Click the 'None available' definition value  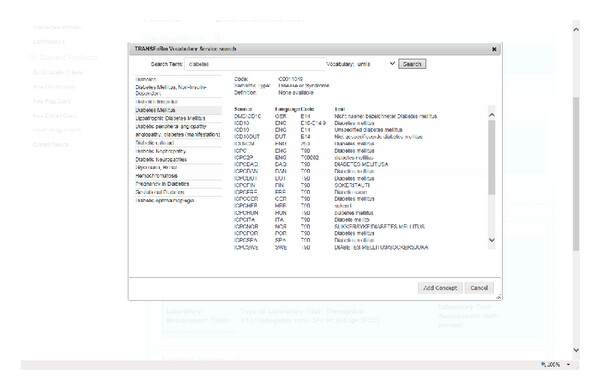click(x=296, y=93)
